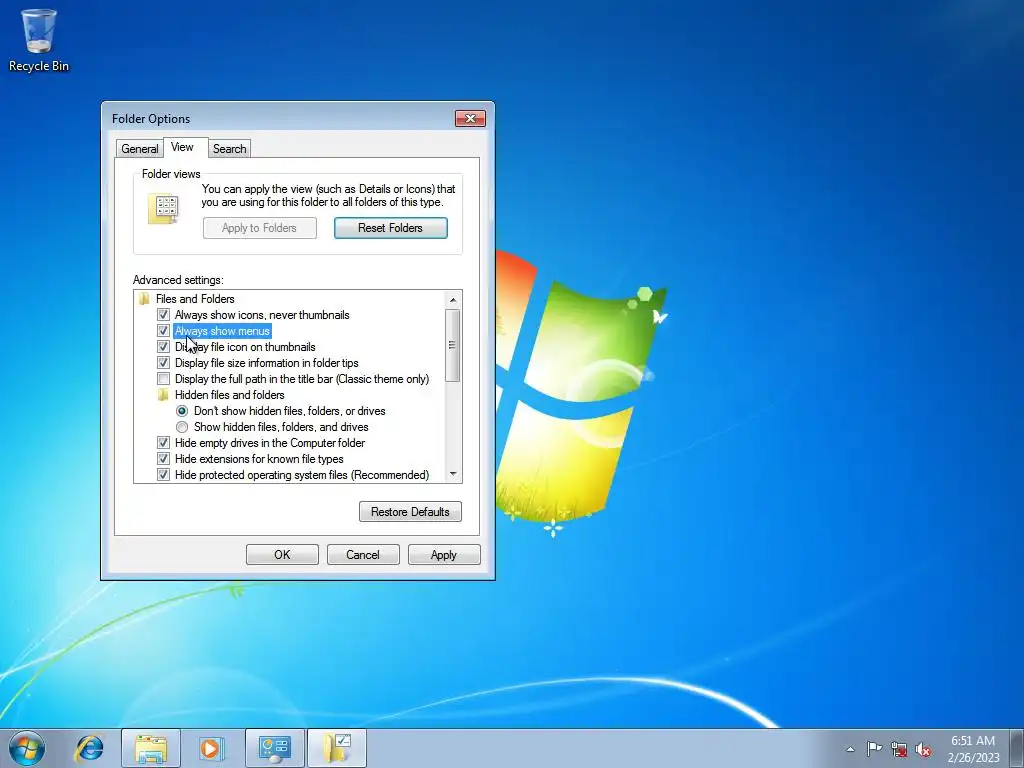Open Action Center flag icon
1024x768 pixels.
click(874, 749)
